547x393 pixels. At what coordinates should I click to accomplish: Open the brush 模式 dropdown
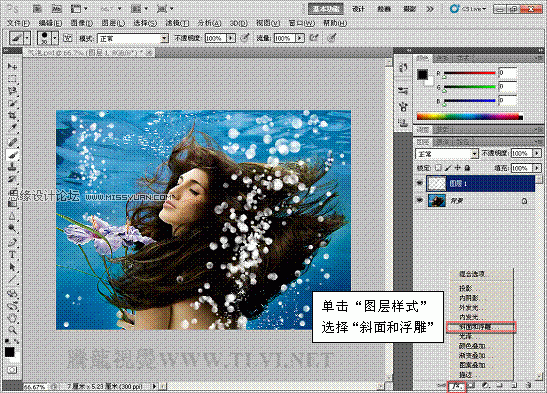[x=133, y=38]
